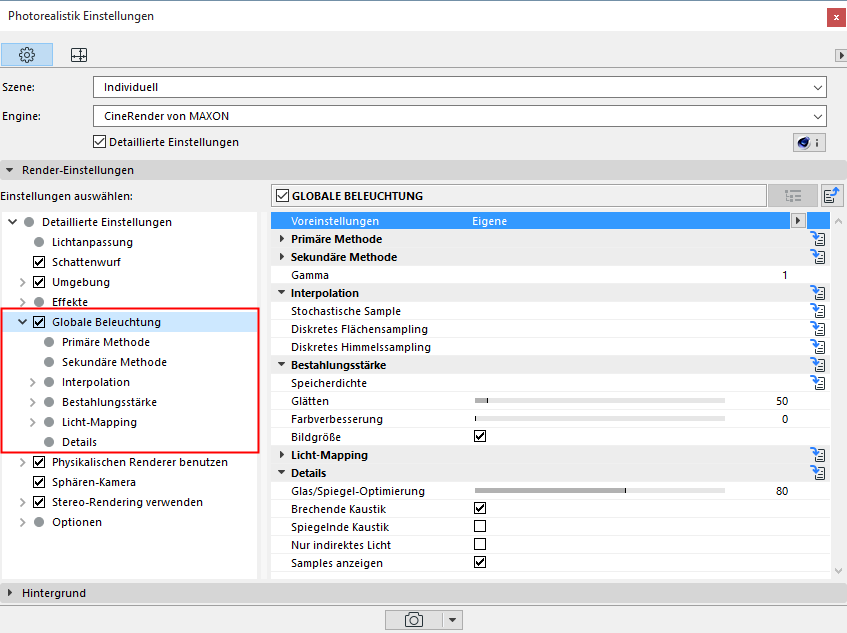The image size is (847, 633).
Task: Click the camera render button
Action: (414, 619)
